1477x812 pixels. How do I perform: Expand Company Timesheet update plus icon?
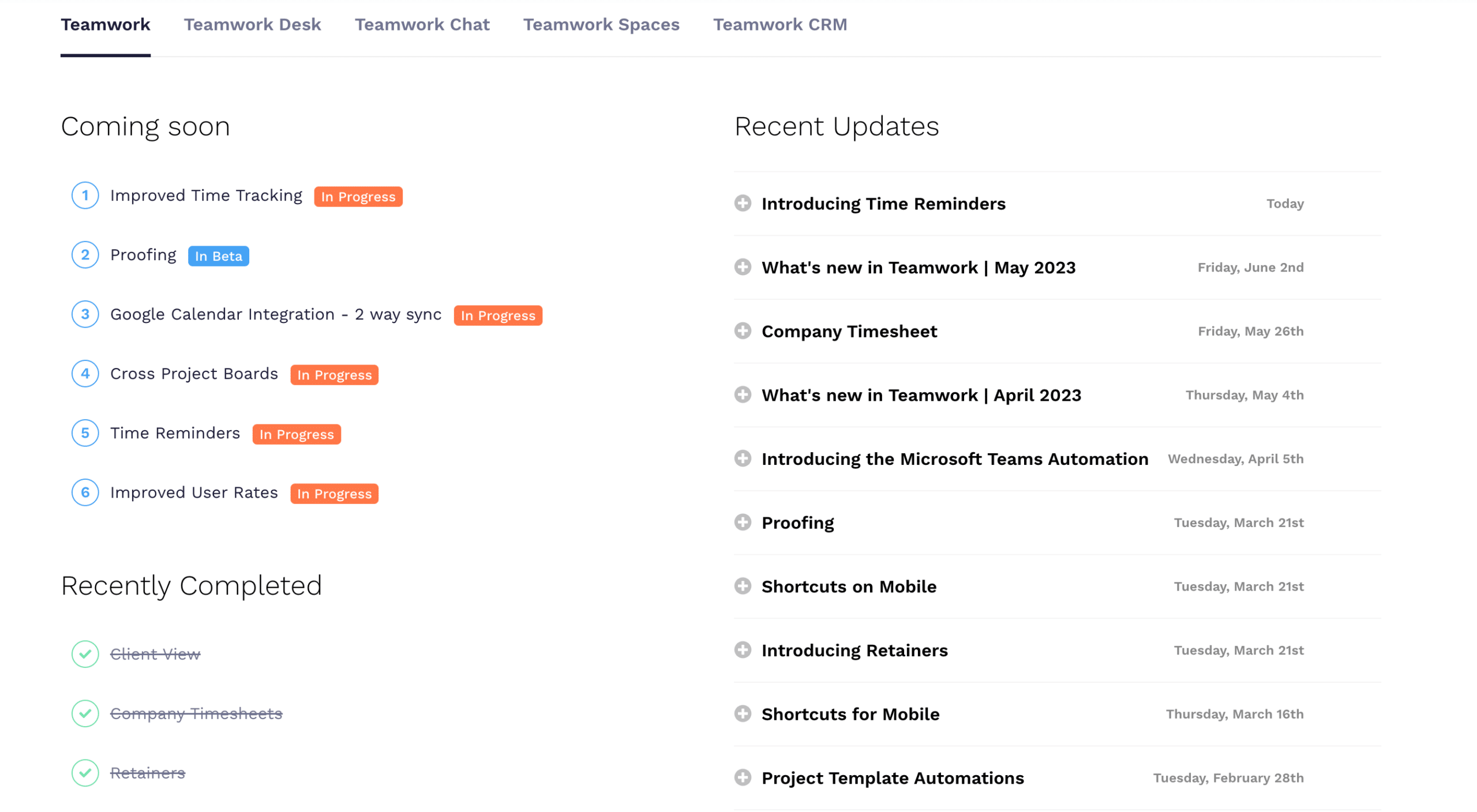742,330
